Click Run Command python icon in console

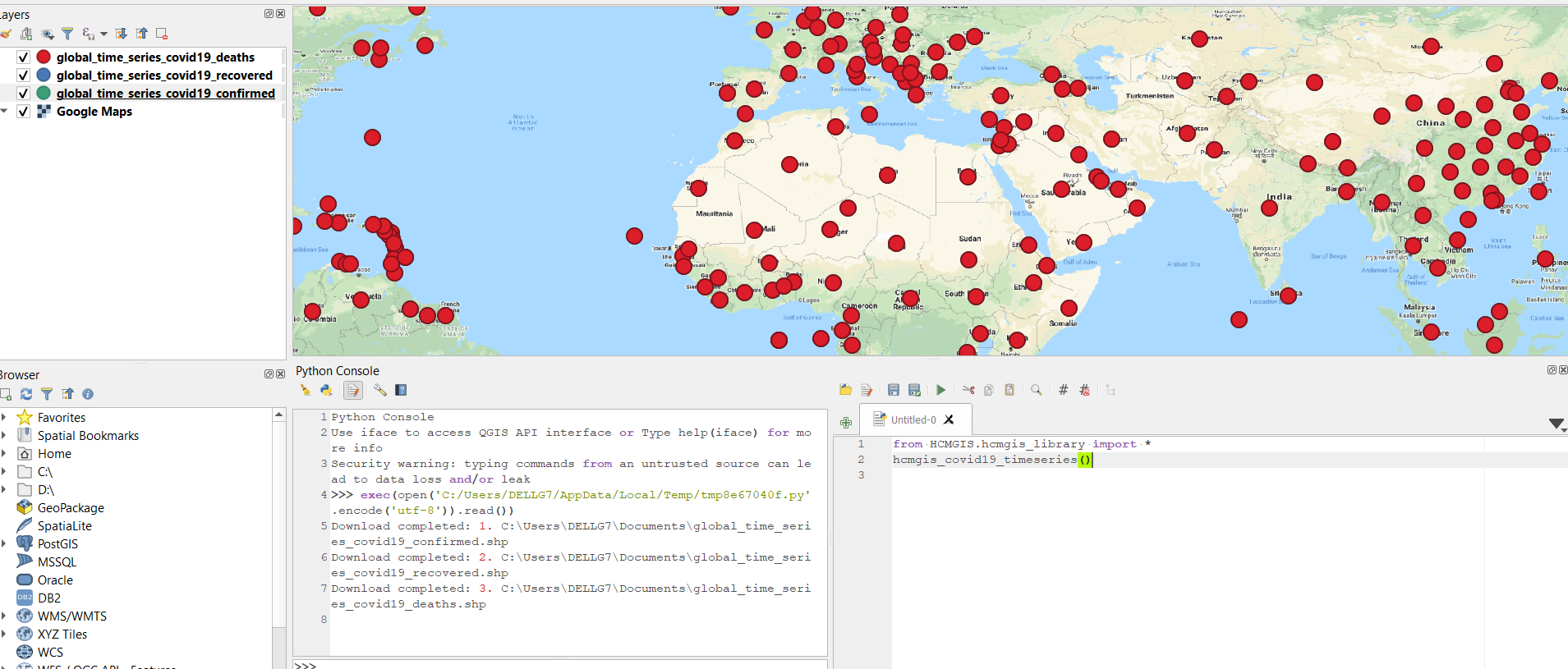[x=327, y=391]
